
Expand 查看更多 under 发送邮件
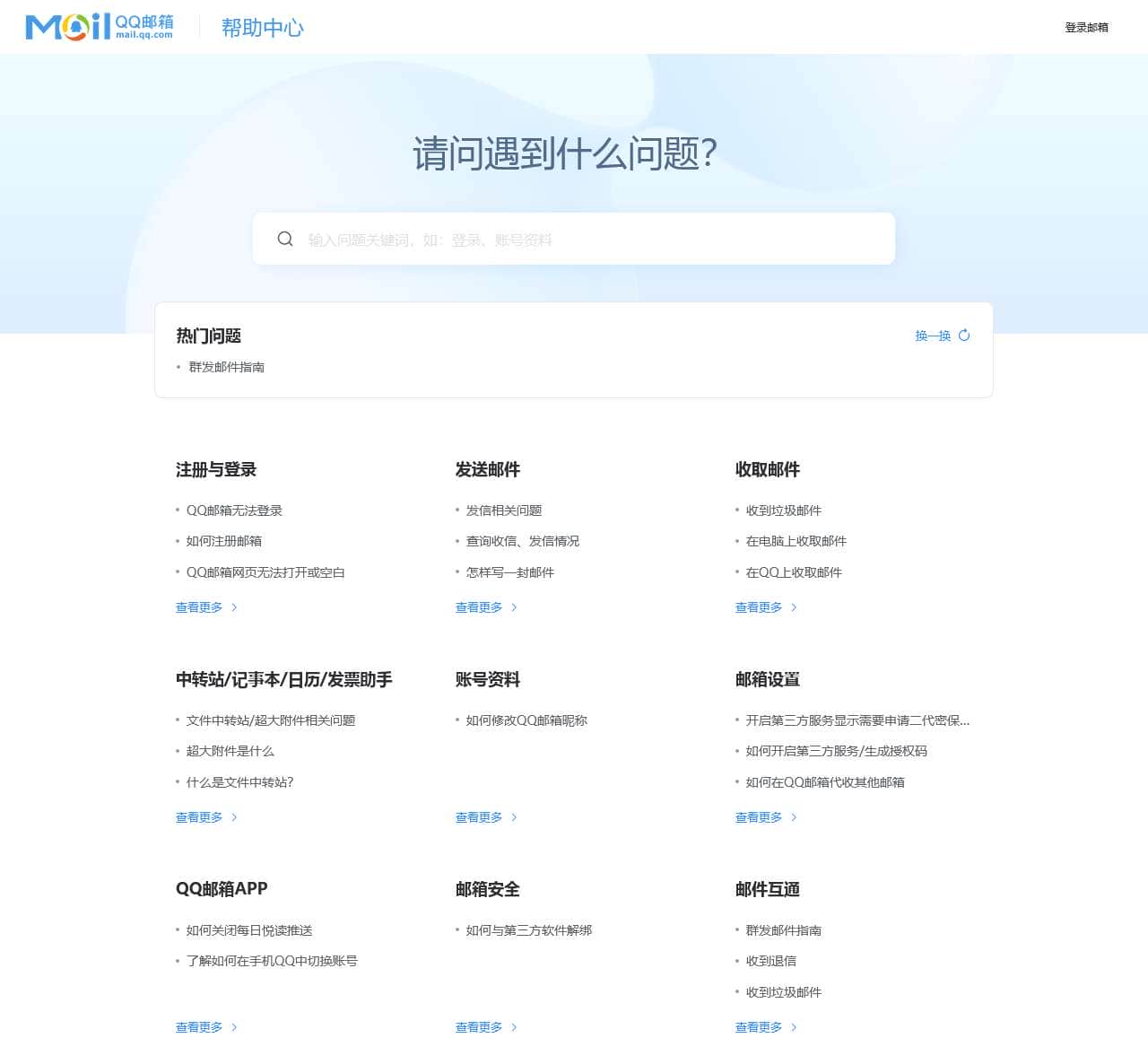tap(479, 606)
